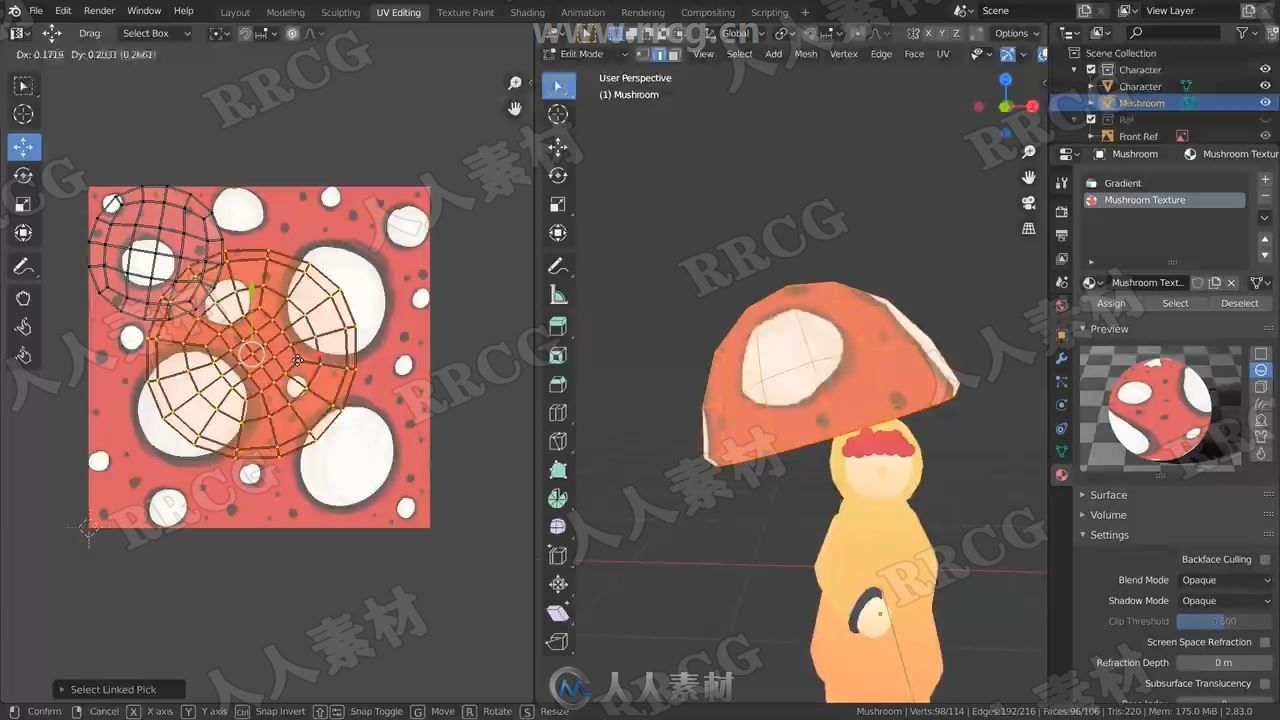Viewport: 1280px width, 720px height.
Task: Toggle visibility of Front Ref image
Action: (1265, 136)
